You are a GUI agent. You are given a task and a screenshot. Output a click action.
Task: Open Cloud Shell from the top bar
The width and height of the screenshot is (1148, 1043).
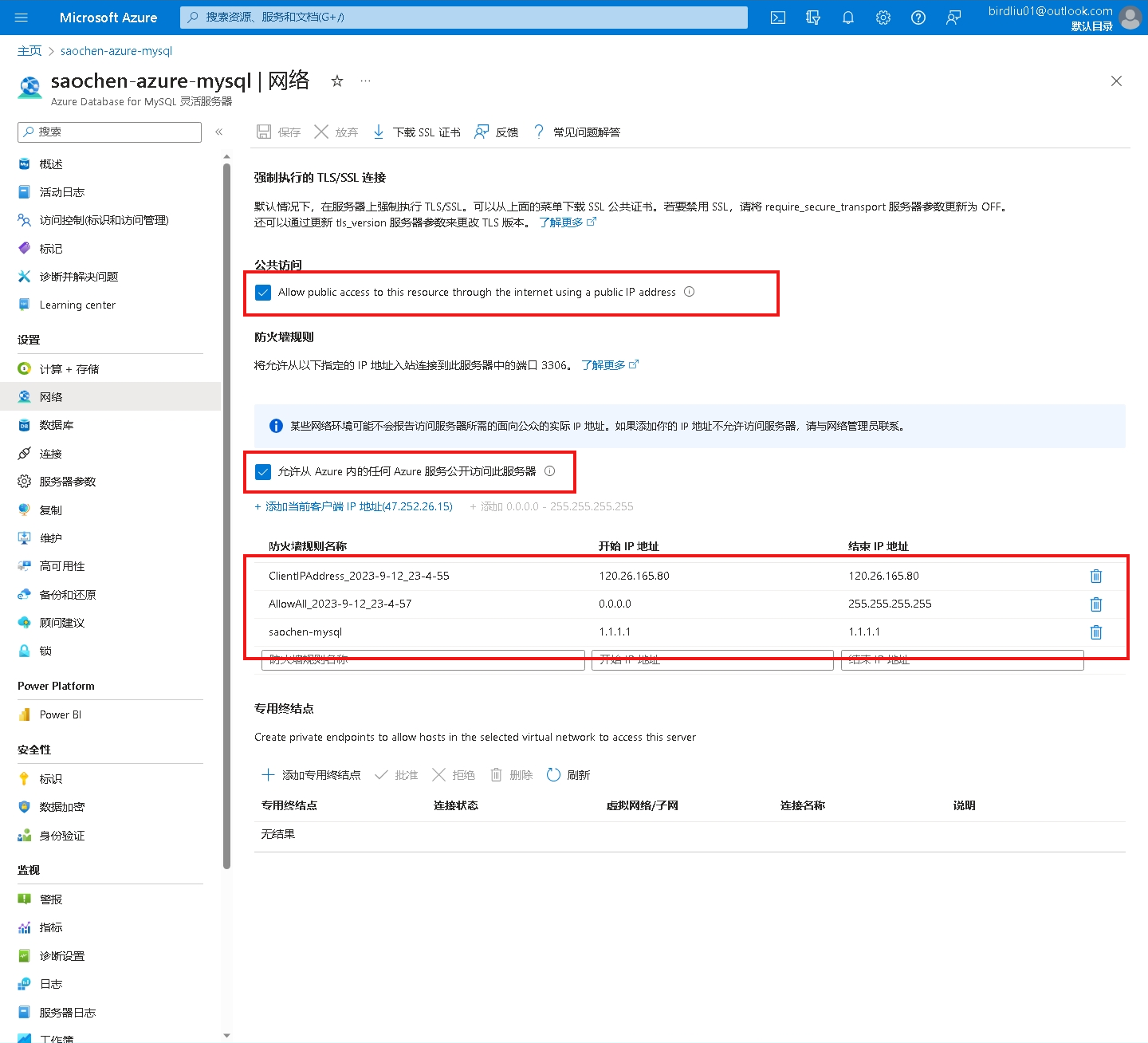[x=778, y=18]
